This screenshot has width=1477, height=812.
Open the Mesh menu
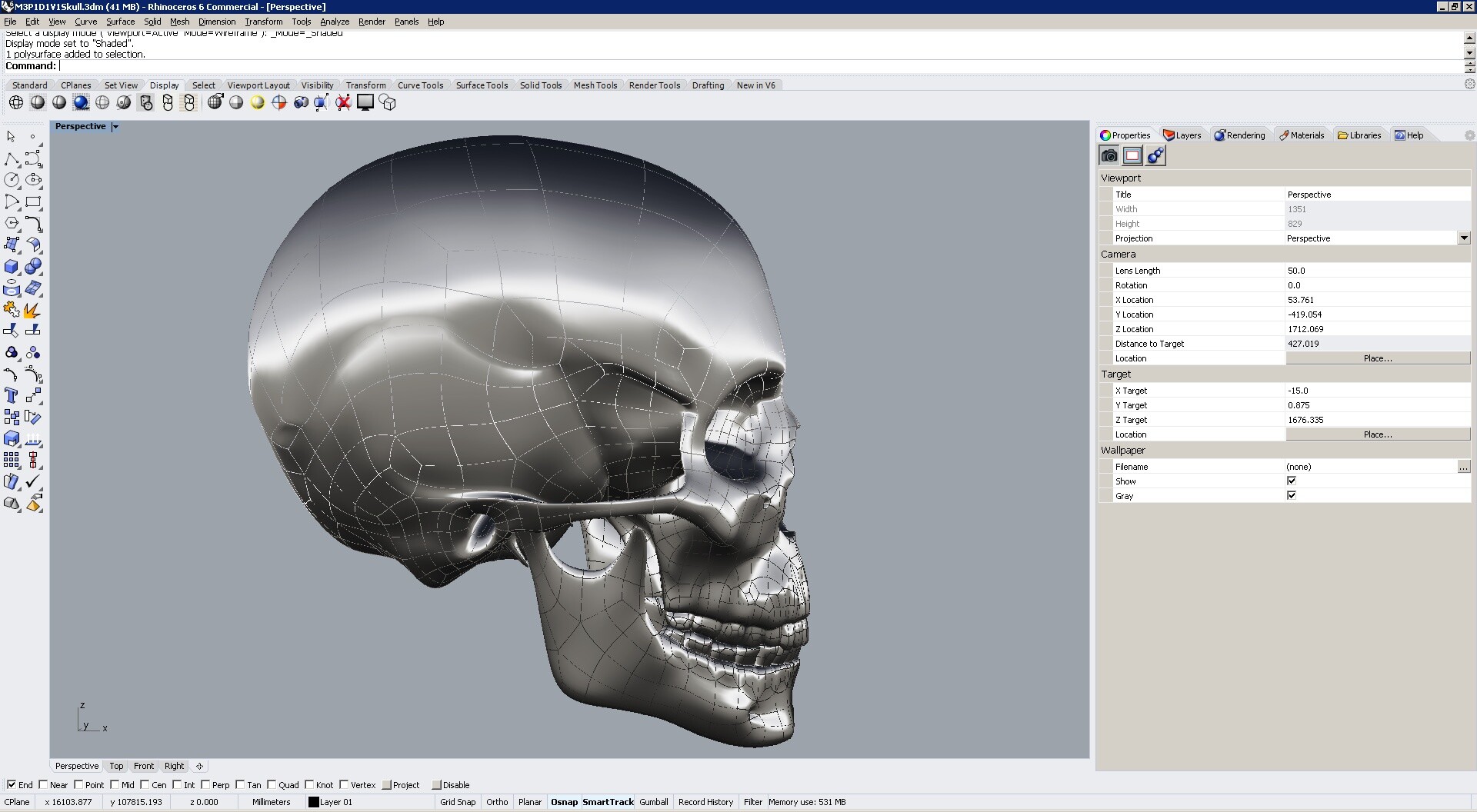click(x=179, y=22)
